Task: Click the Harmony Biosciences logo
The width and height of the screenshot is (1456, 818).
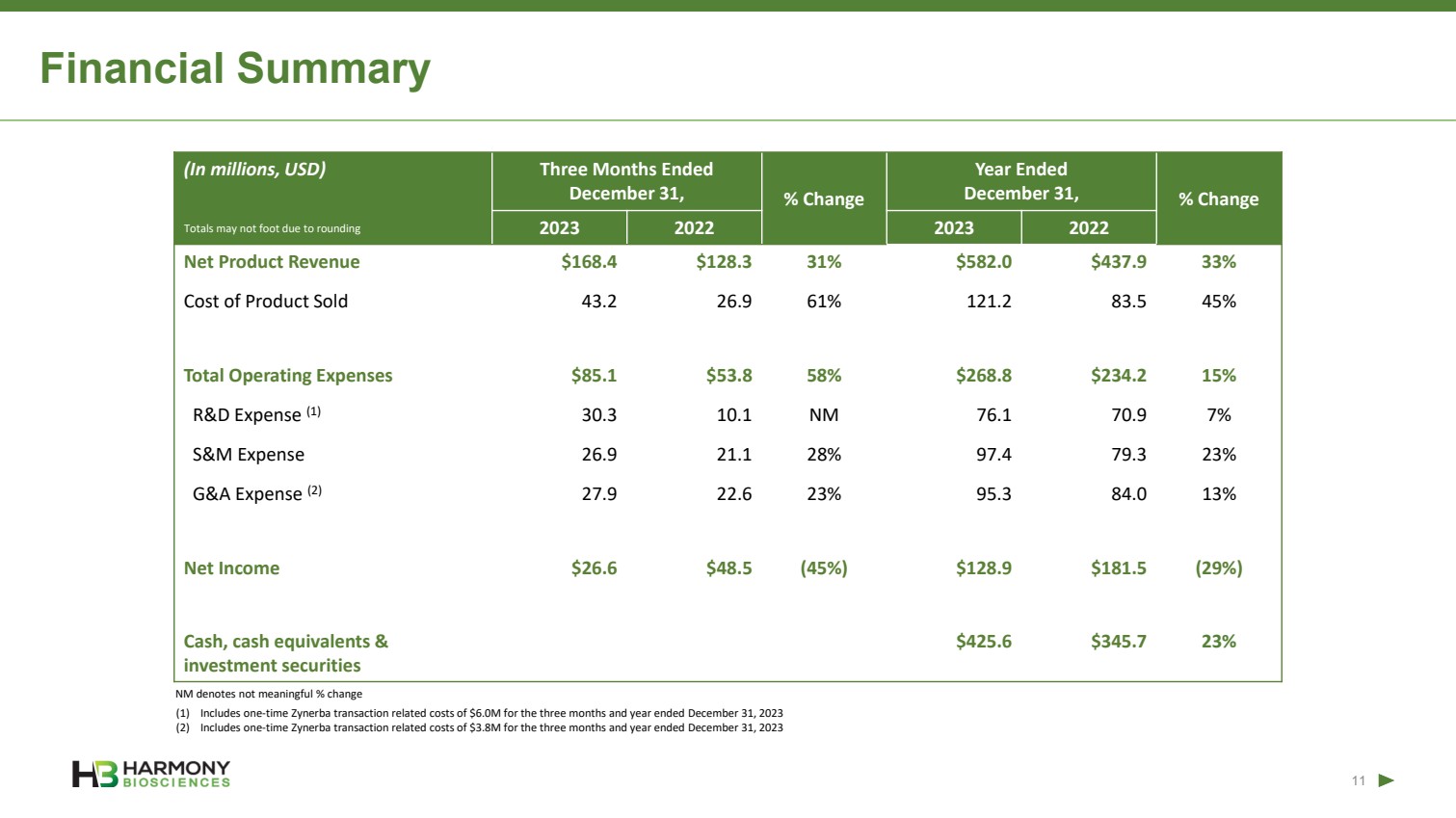Action: (151, 774)
